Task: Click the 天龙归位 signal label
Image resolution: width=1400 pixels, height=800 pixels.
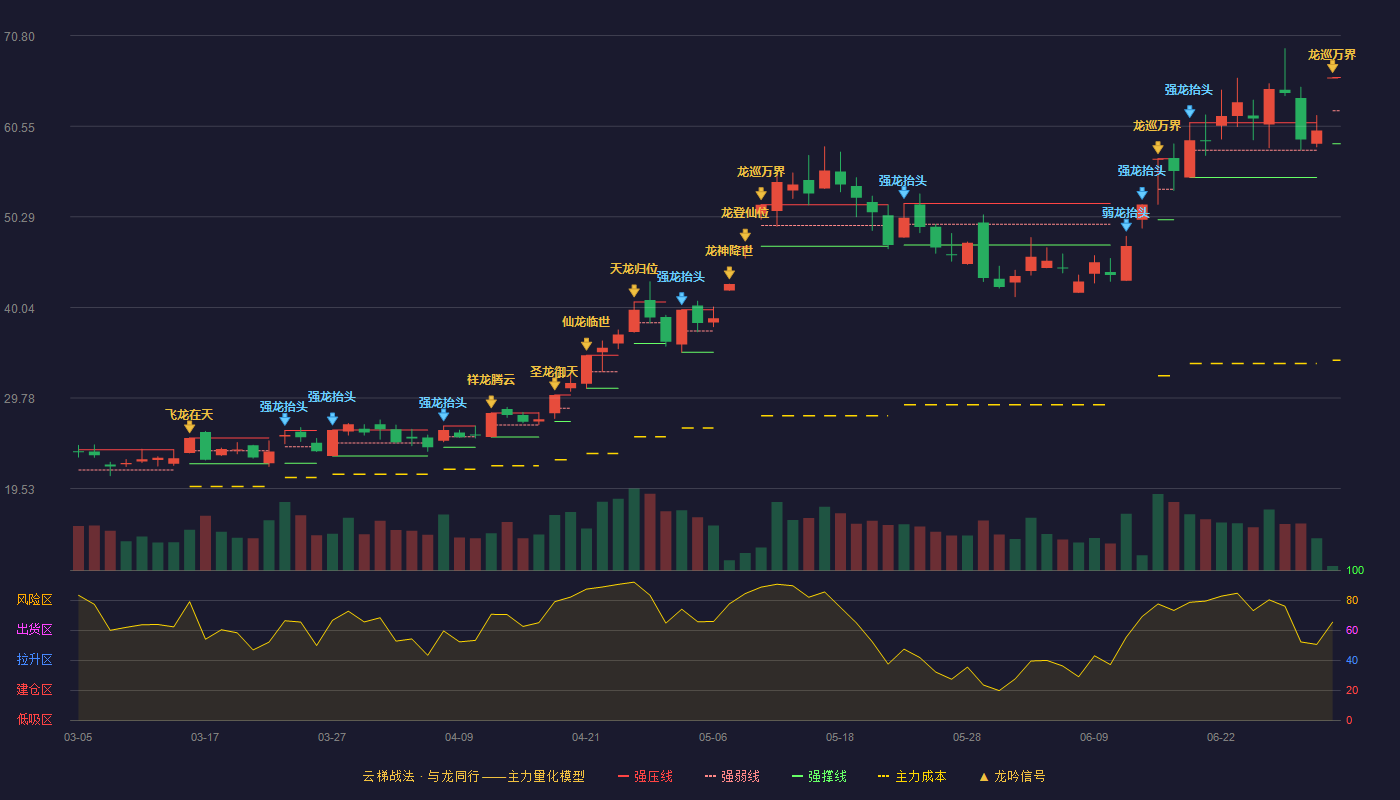Action: [634, 269]
